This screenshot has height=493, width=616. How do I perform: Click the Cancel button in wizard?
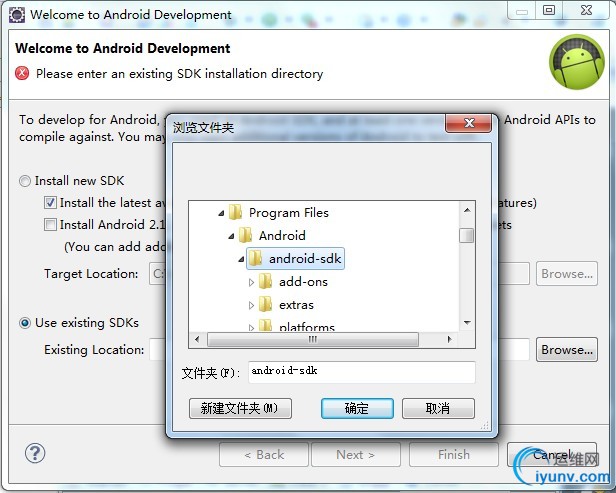pos(552,455)
